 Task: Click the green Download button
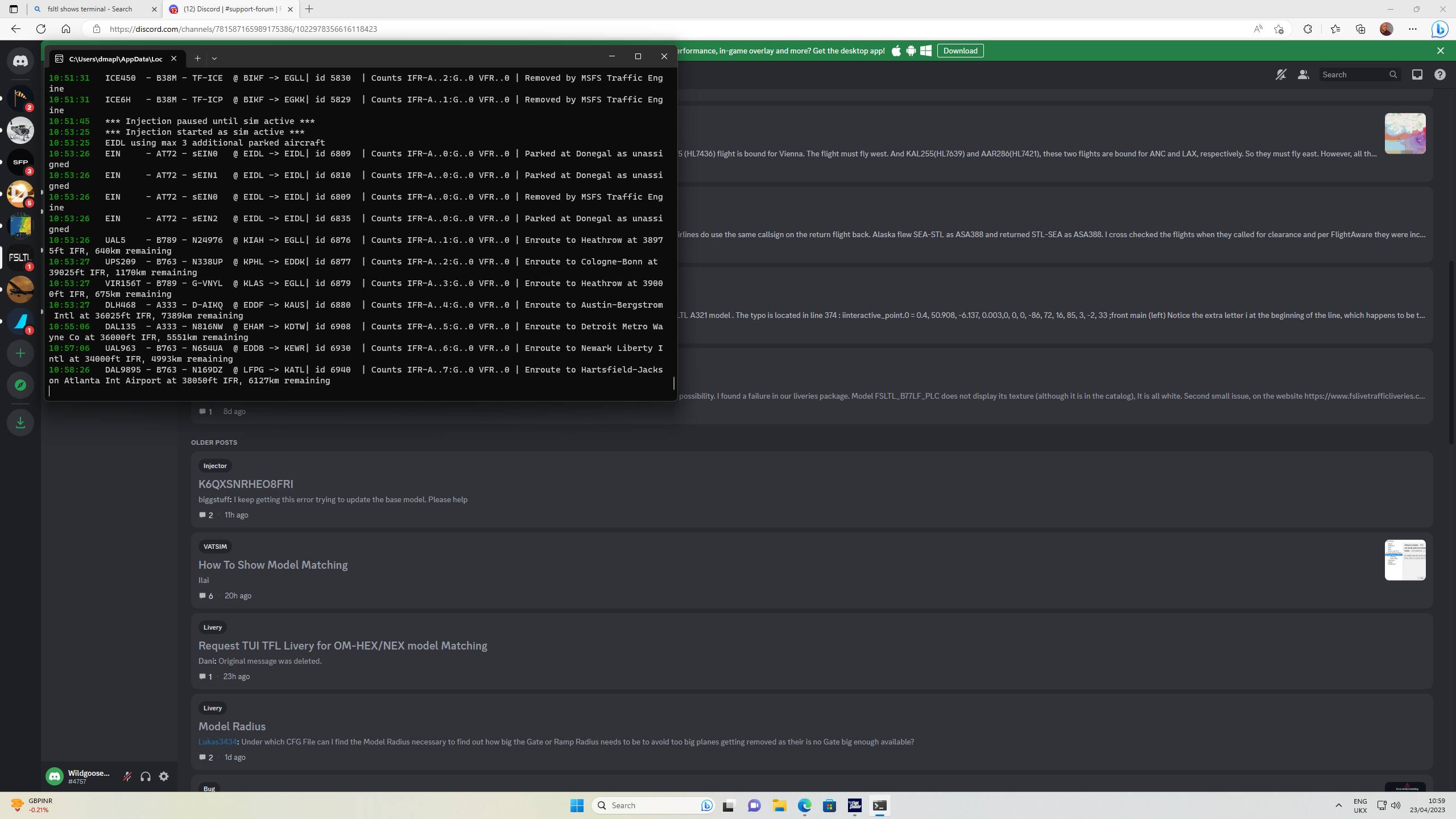[960, 51]
